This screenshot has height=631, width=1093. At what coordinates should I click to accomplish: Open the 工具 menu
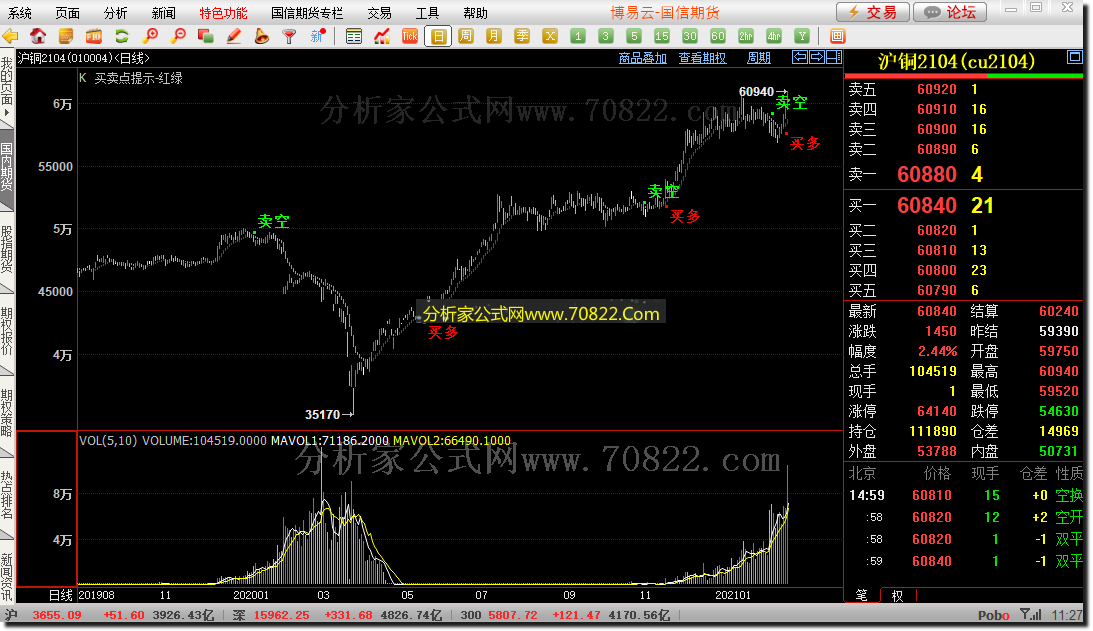(427, 13)
